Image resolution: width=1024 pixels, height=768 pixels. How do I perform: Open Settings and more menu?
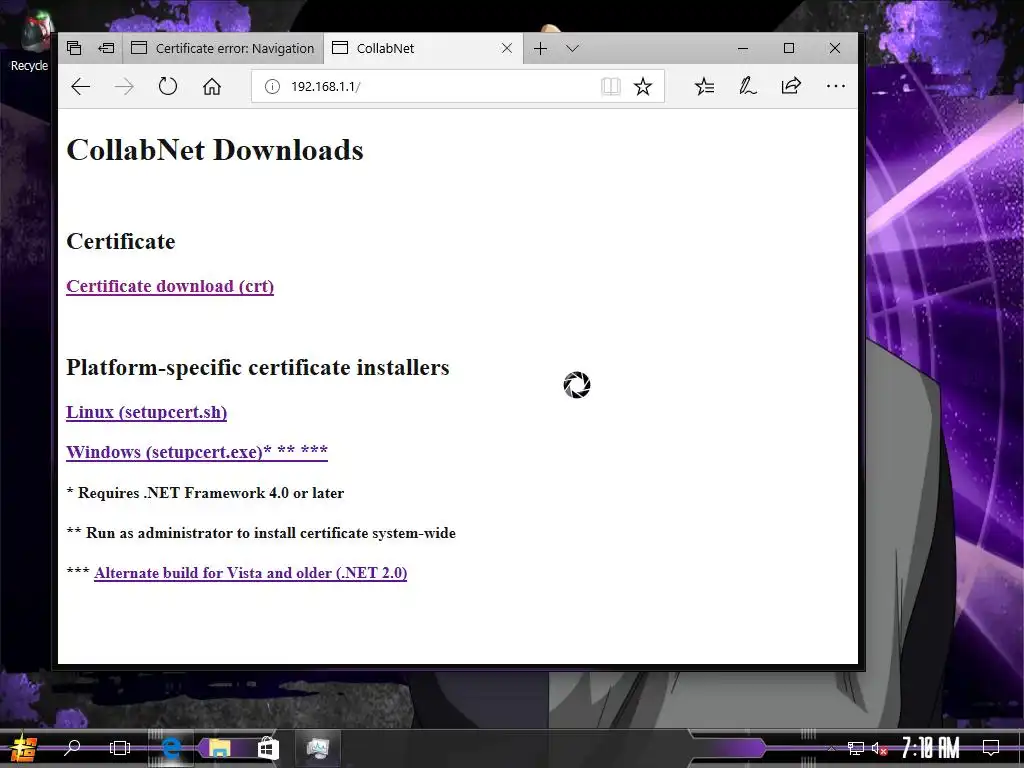click(835, 86)
